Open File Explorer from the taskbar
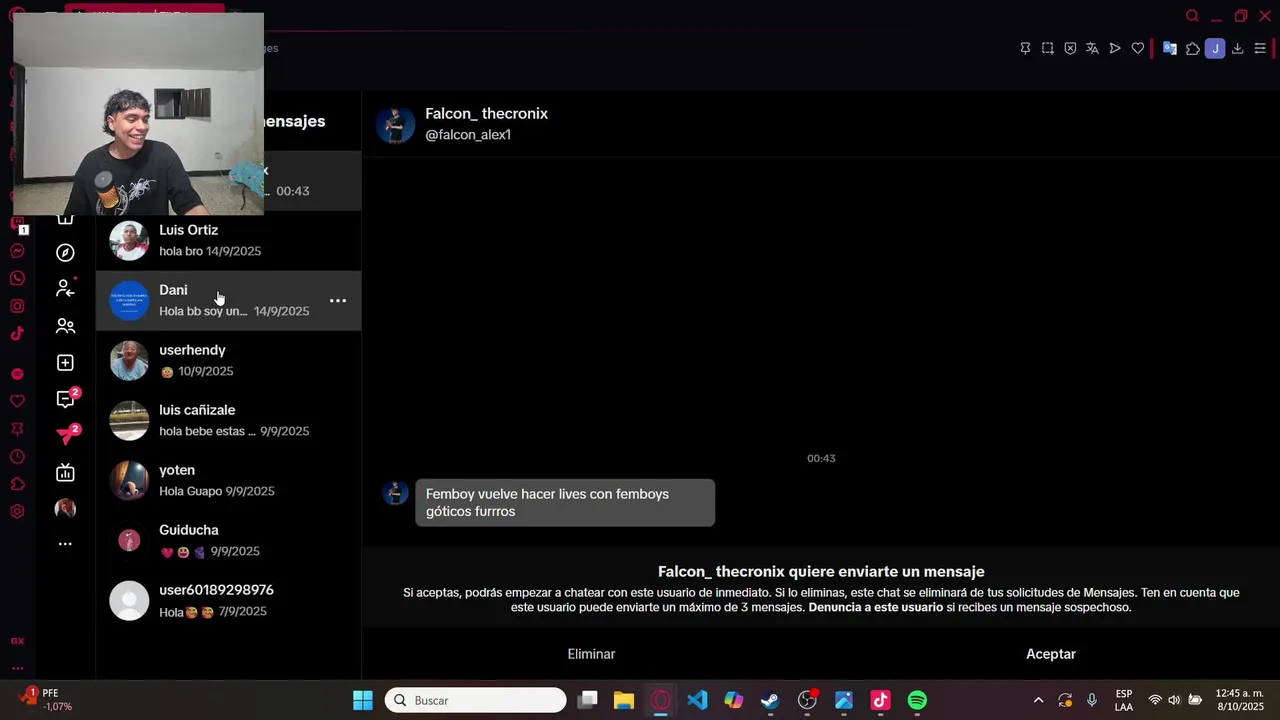This screenshot has height=720, width=1280. pyautogui.click(x=624, y=701)
